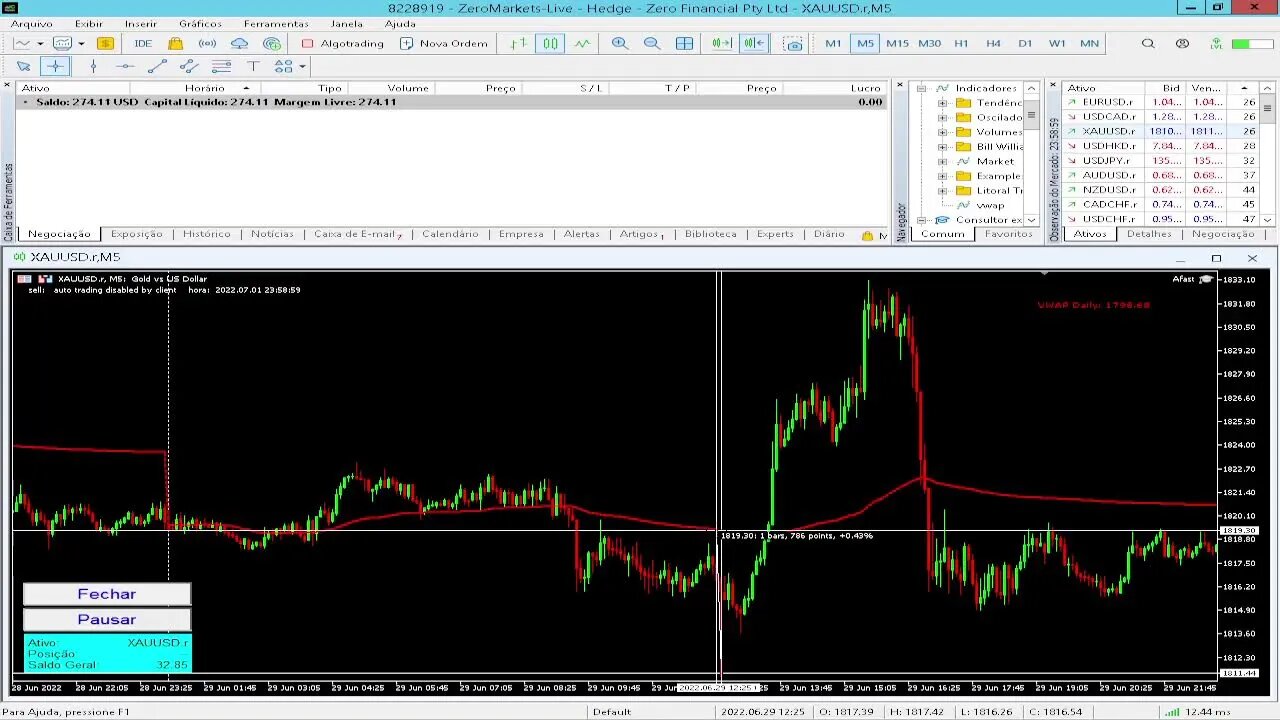The width and height of the screenshot is (1280, 720).
Task: Open the Arquivo menu
Action: click(32, 23)
